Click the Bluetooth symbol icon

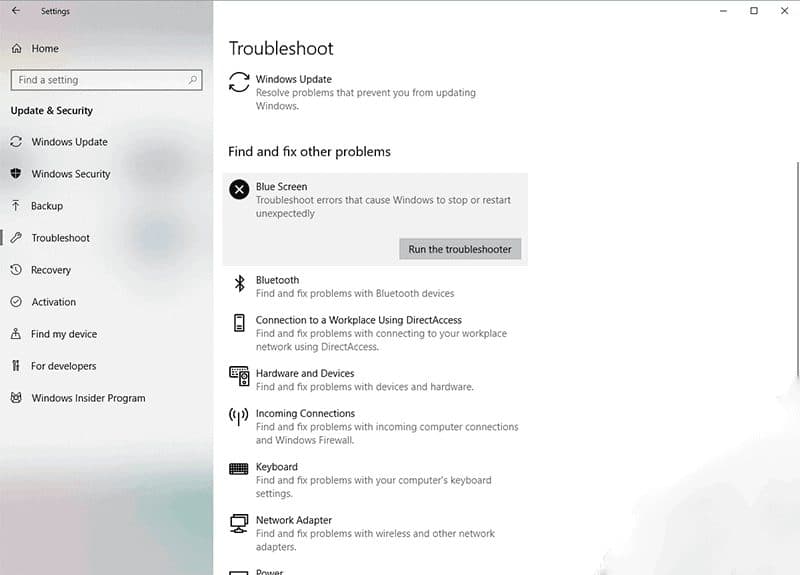point(239,283)
